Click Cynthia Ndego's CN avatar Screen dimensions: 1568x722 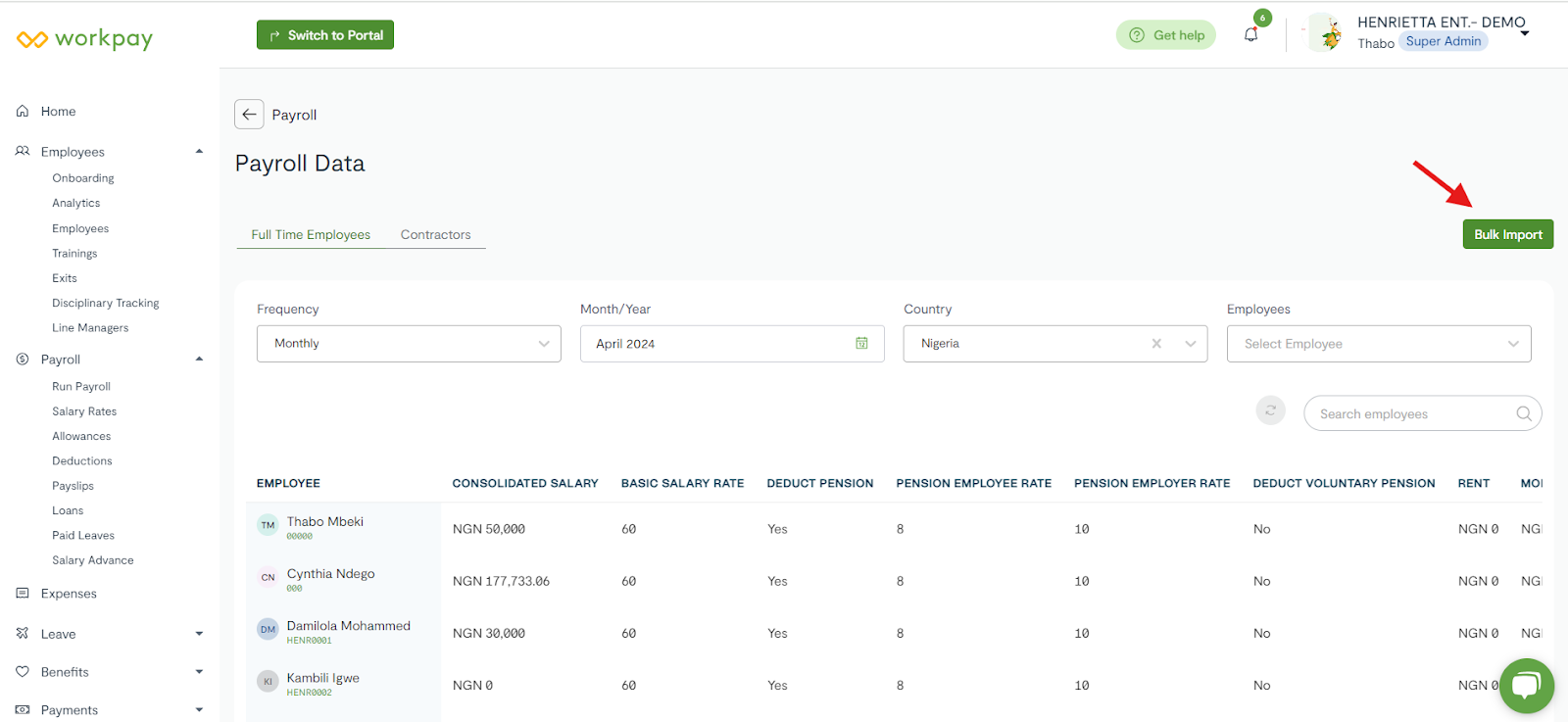click(268, 577)
